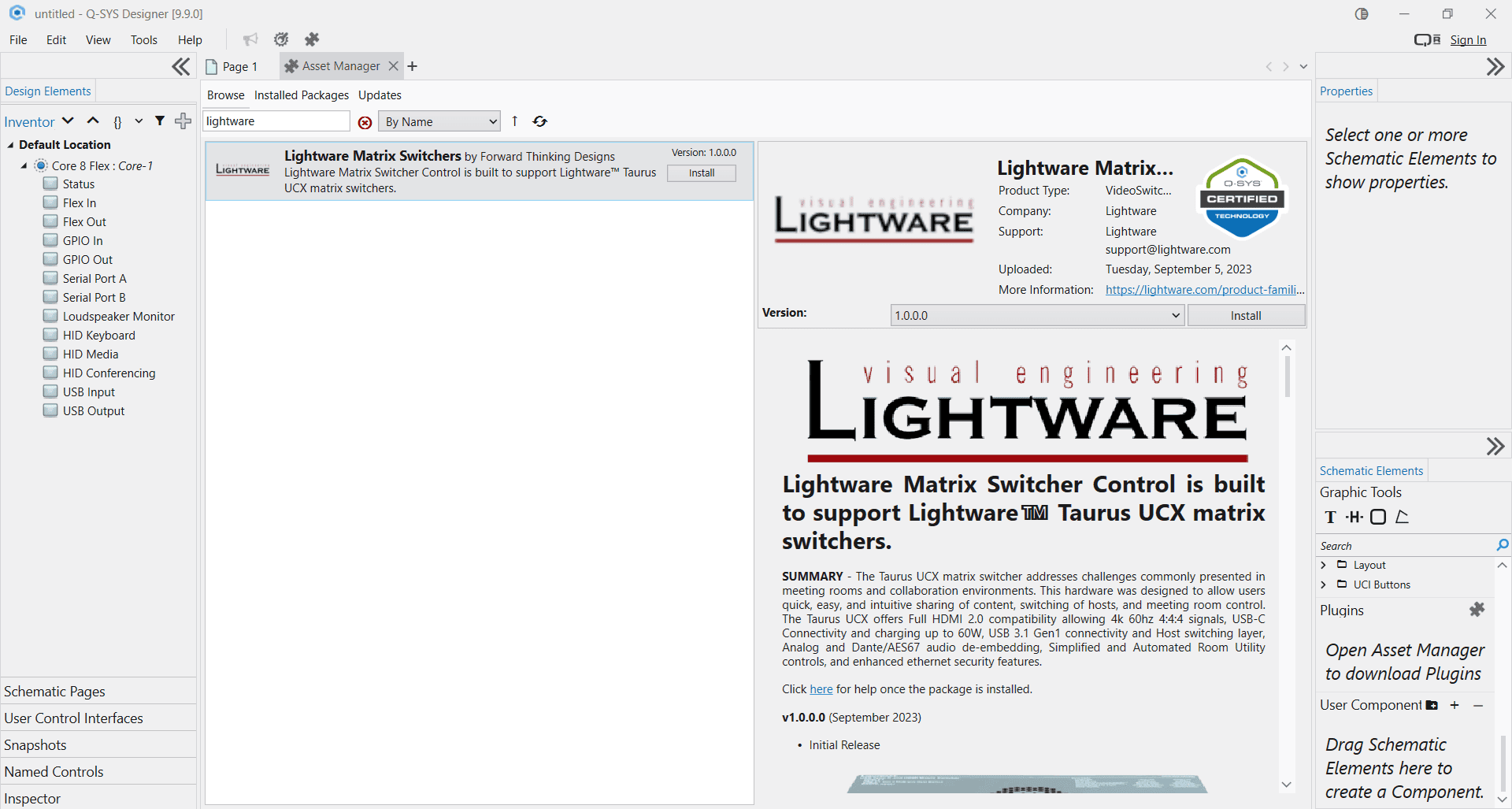Collapse the Default Location tree node
This screenshot has height=809, width=1512.
click(x=10, y=145)
